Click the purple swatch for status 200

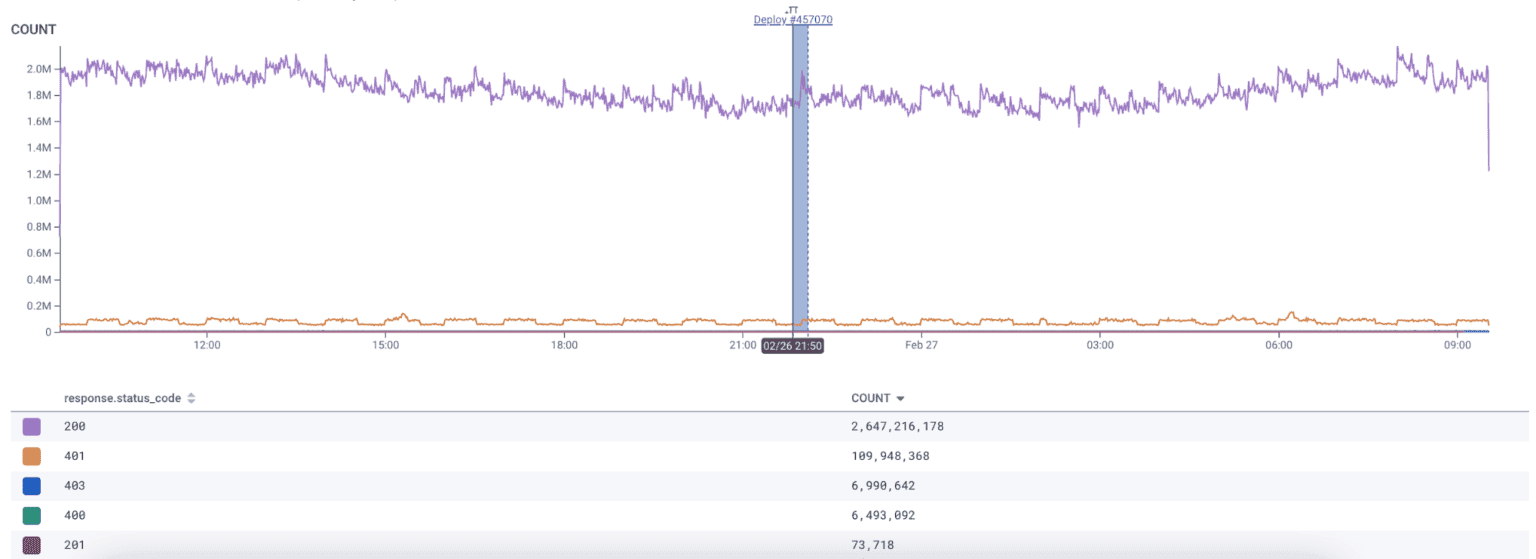[32, 427]
